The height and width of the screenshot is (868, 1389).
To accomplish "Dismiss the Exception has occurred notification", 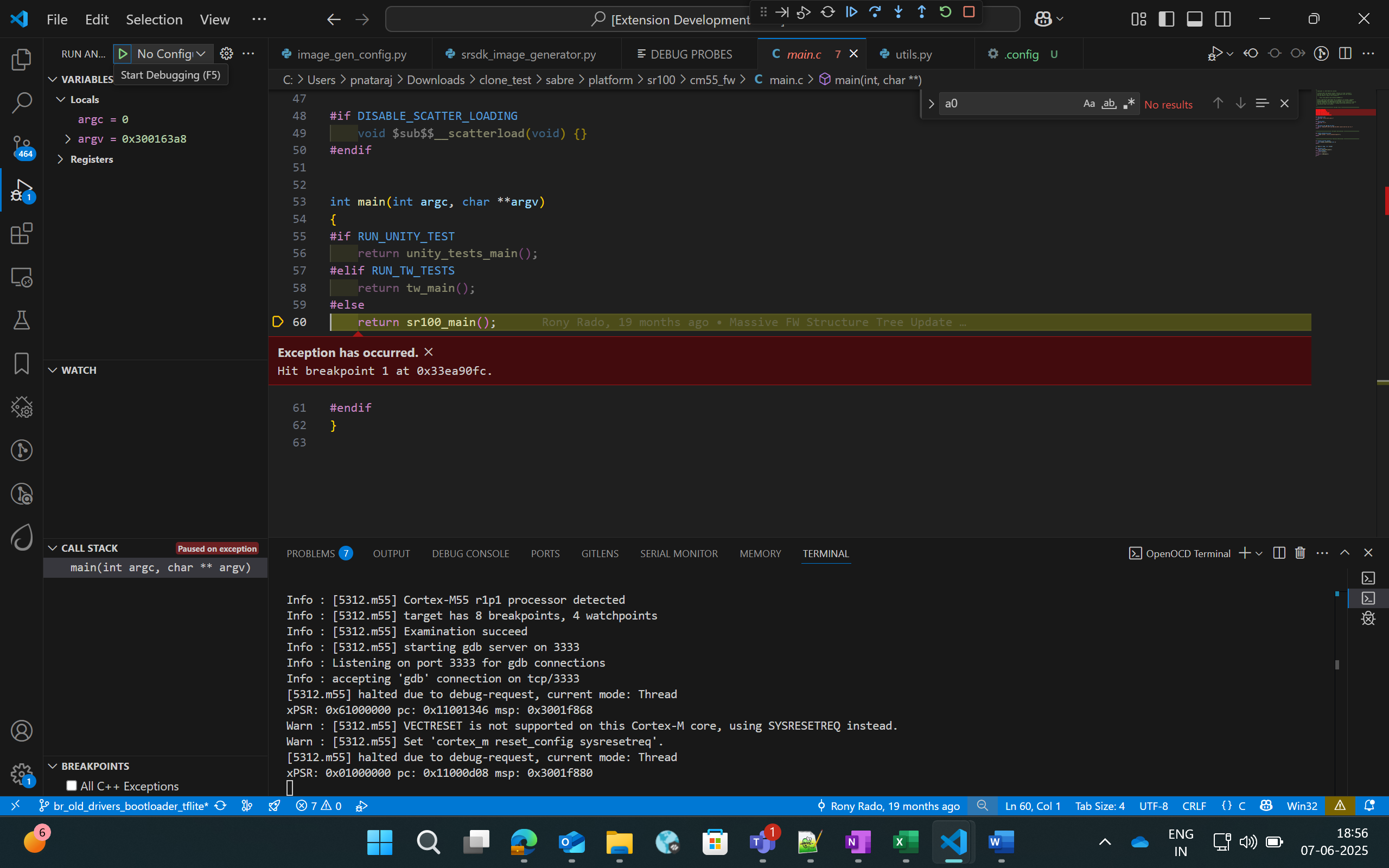I will pyautogui.click(x=429, y=352).
